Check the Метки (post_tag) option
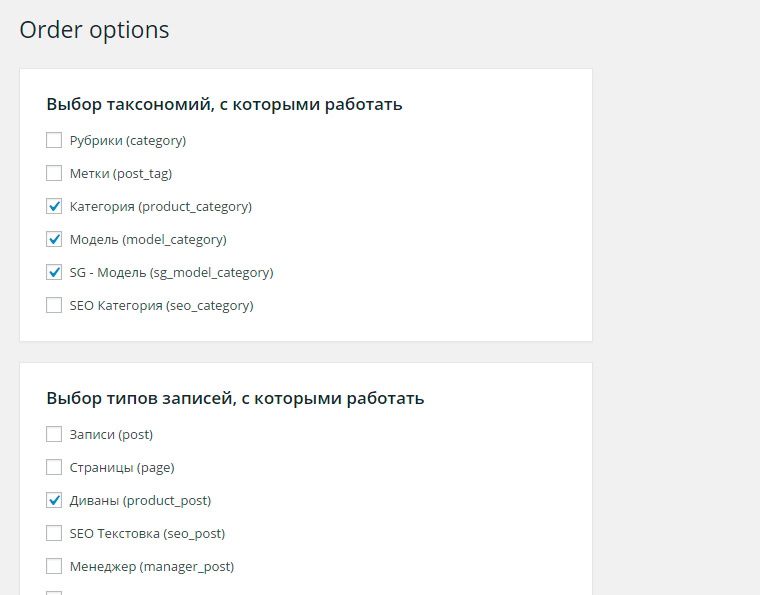 (x=54, y=173)
